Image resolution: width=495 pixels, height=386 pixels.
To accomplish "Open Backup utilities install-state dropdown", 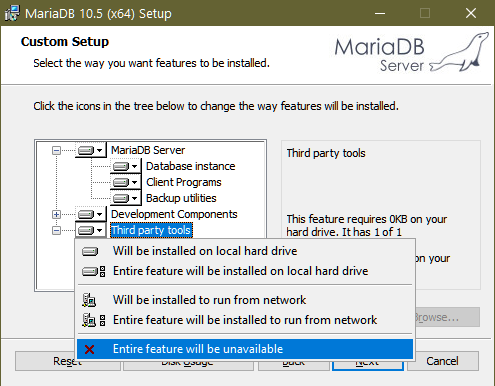I will click(x=126, y=198).
